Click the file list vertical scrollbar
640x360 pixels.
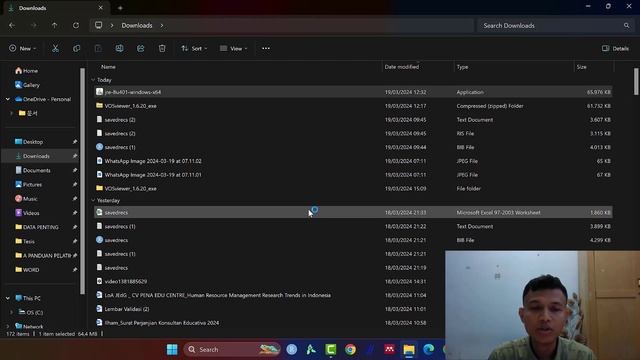coord(636,81)
